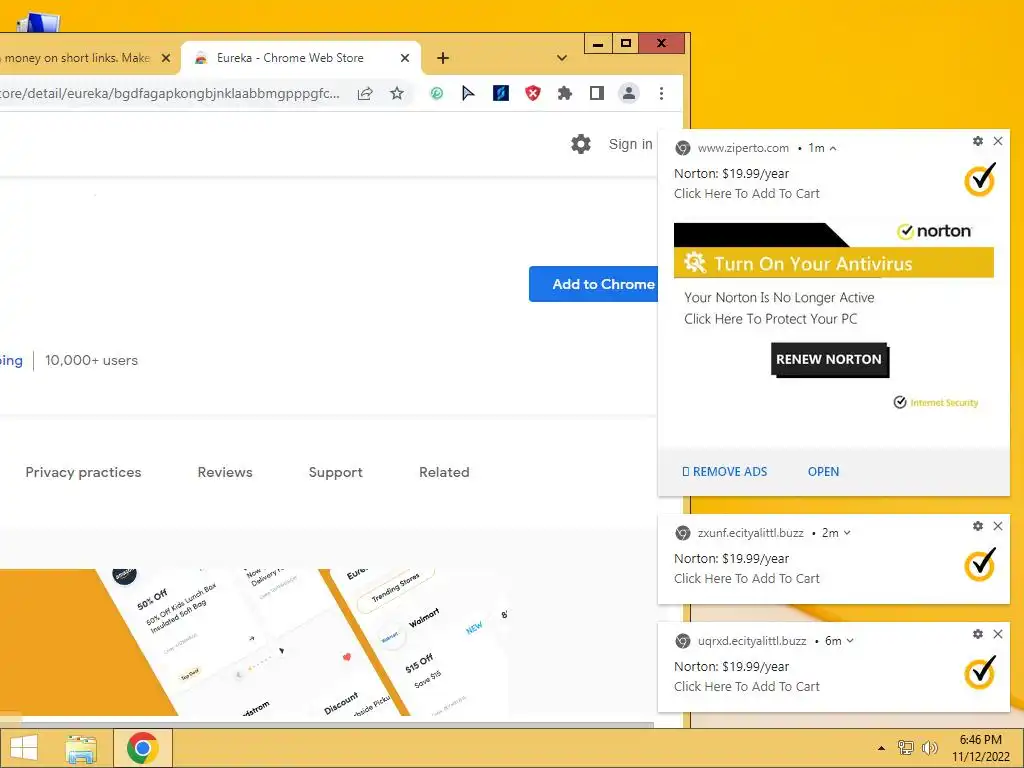This screenshot has width=1024, height=768.
Task: Expand the zxunf.ecityalittl.buzz notification chevron
Action: (847, 533)
